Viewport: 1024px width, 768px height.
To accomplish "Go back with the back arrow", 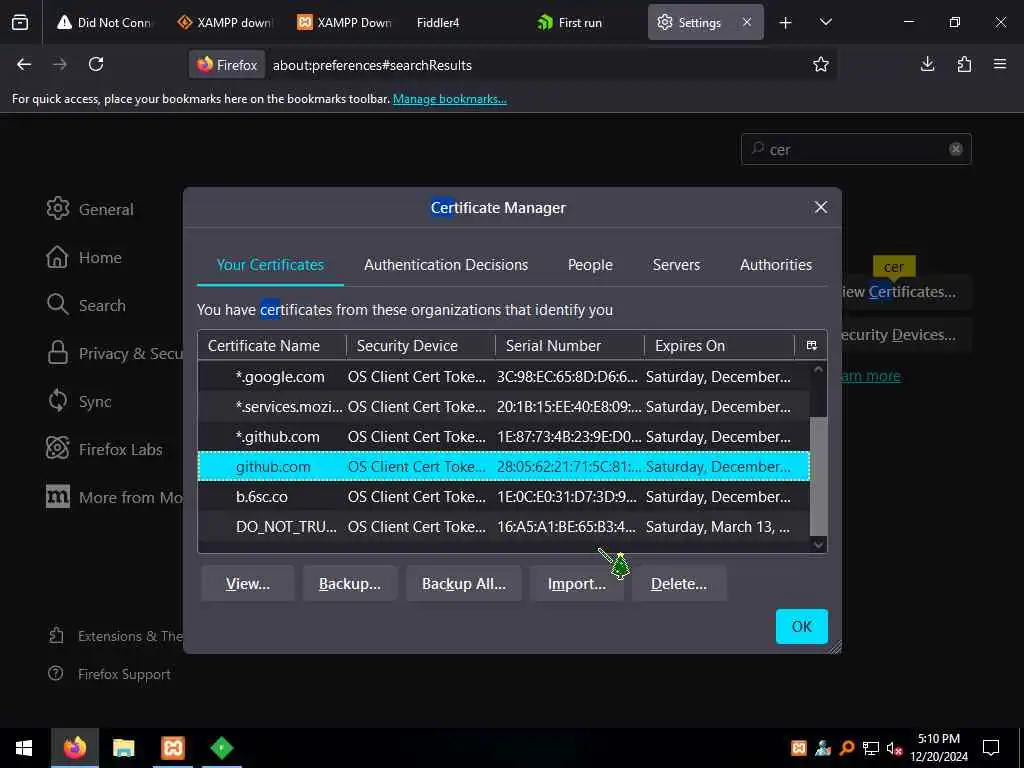I will click(24, 64).
